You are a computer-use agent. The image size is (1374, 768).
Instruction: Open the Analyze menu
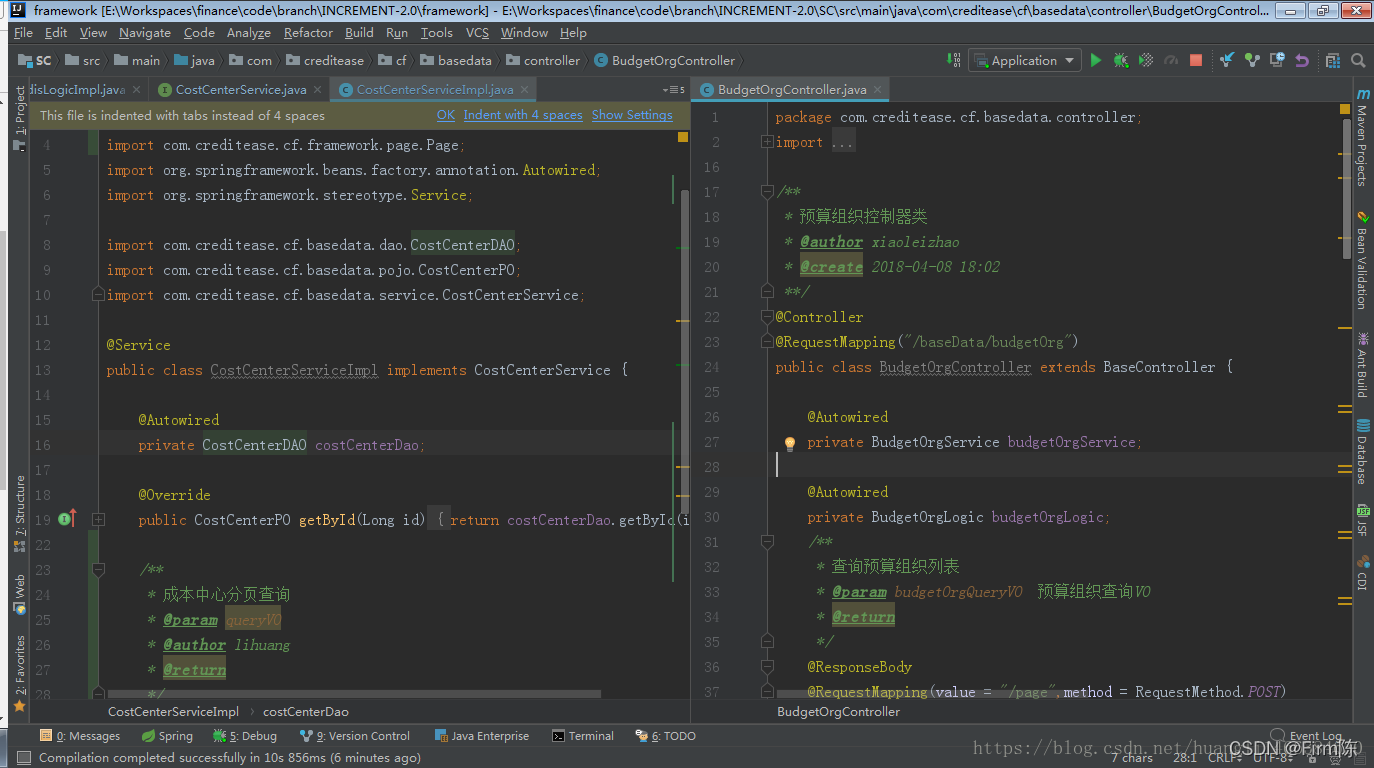coord(249,32)
